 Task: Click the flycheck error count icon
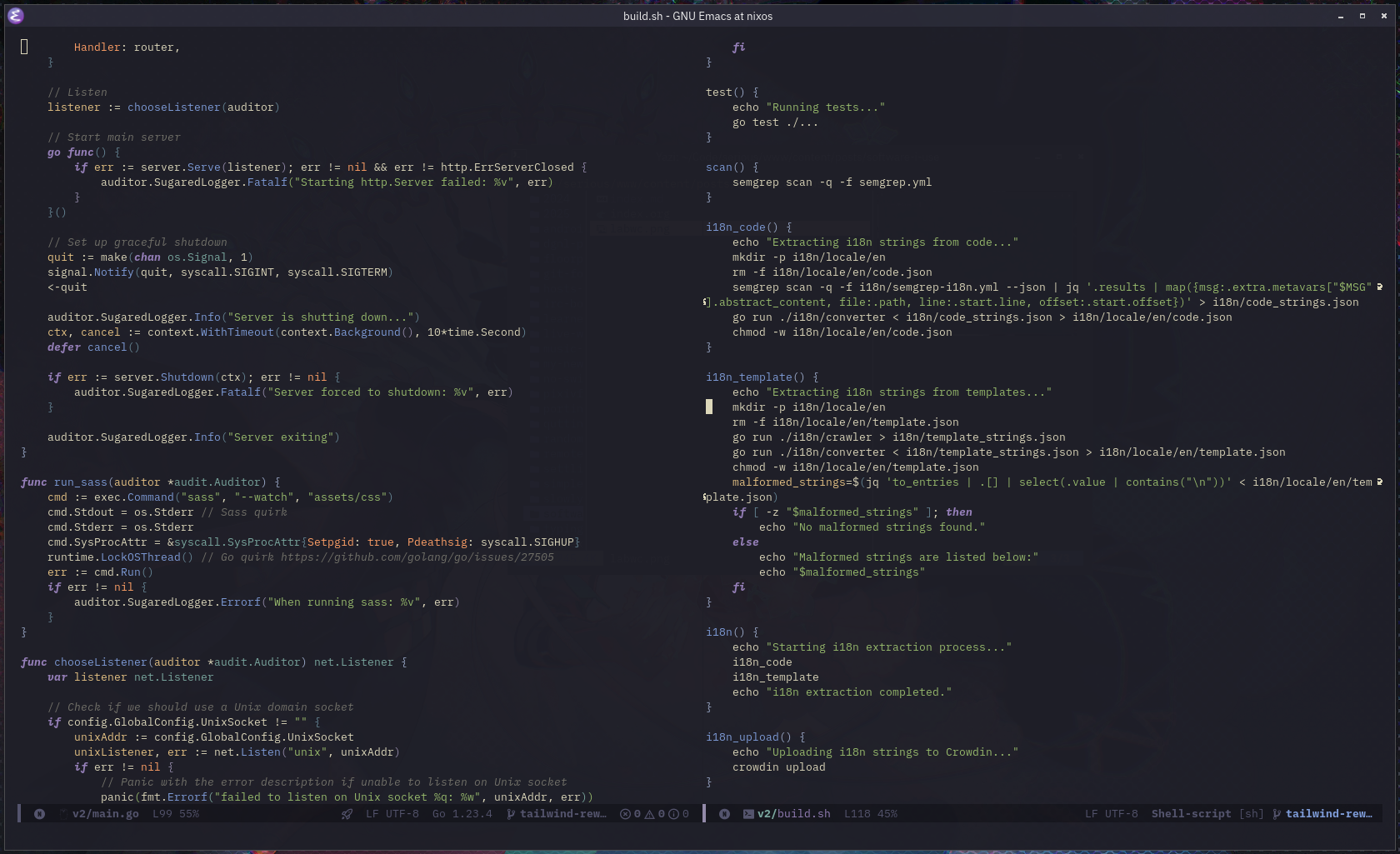(x=625, y=814)
